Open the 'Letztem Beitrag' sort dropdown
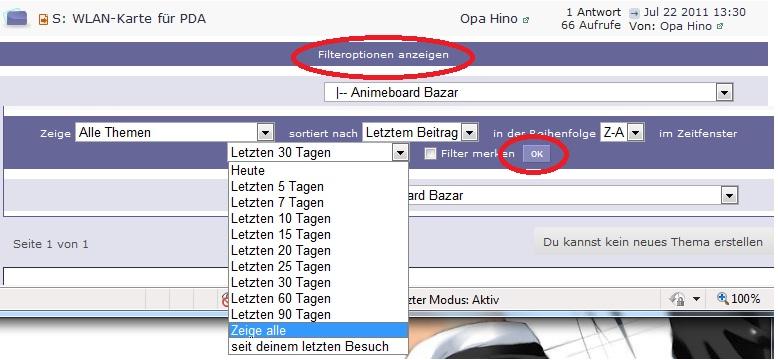The image size is (778, 360). click(420, 132)
